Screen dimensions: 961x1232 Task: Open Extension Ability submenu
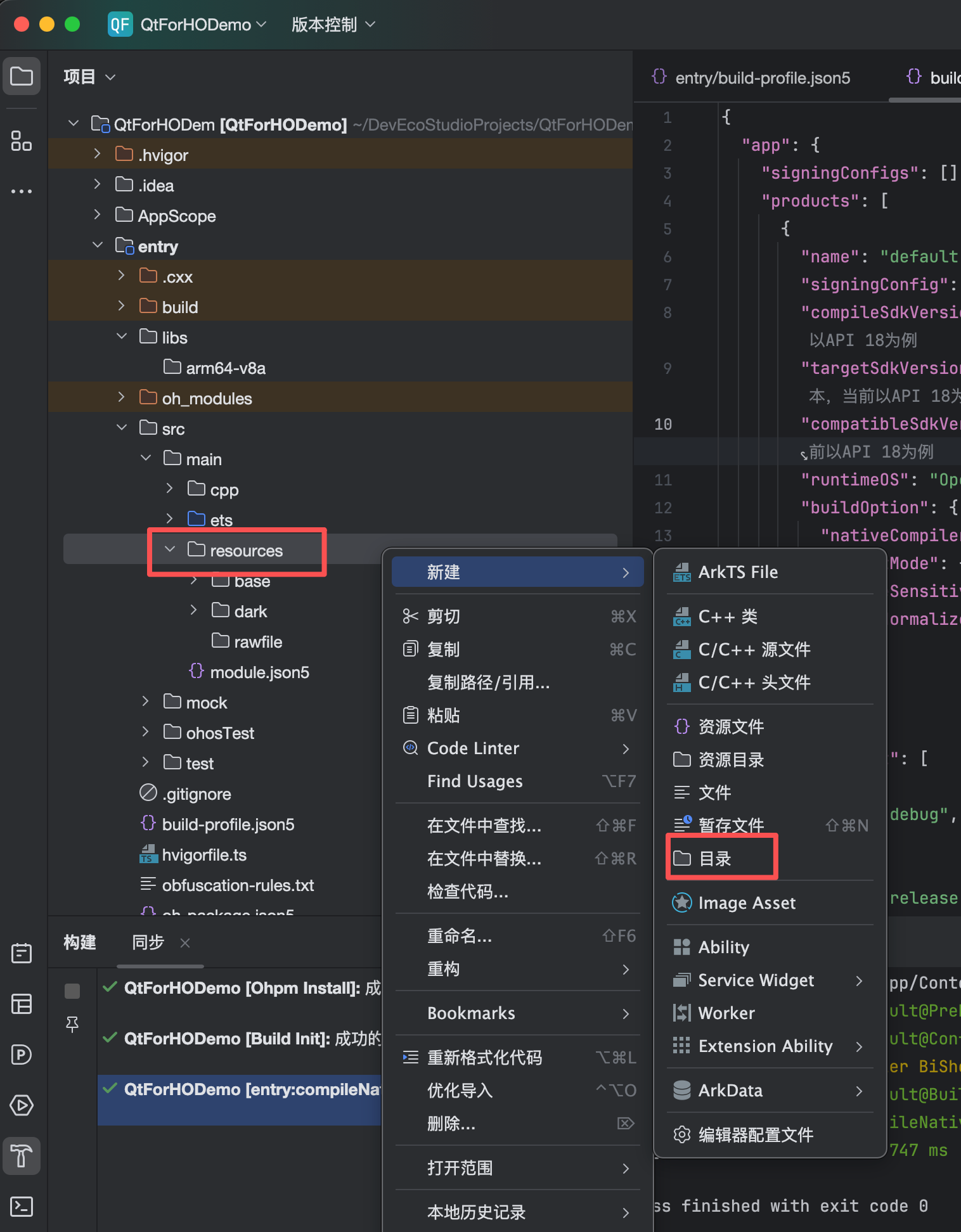770,1046
